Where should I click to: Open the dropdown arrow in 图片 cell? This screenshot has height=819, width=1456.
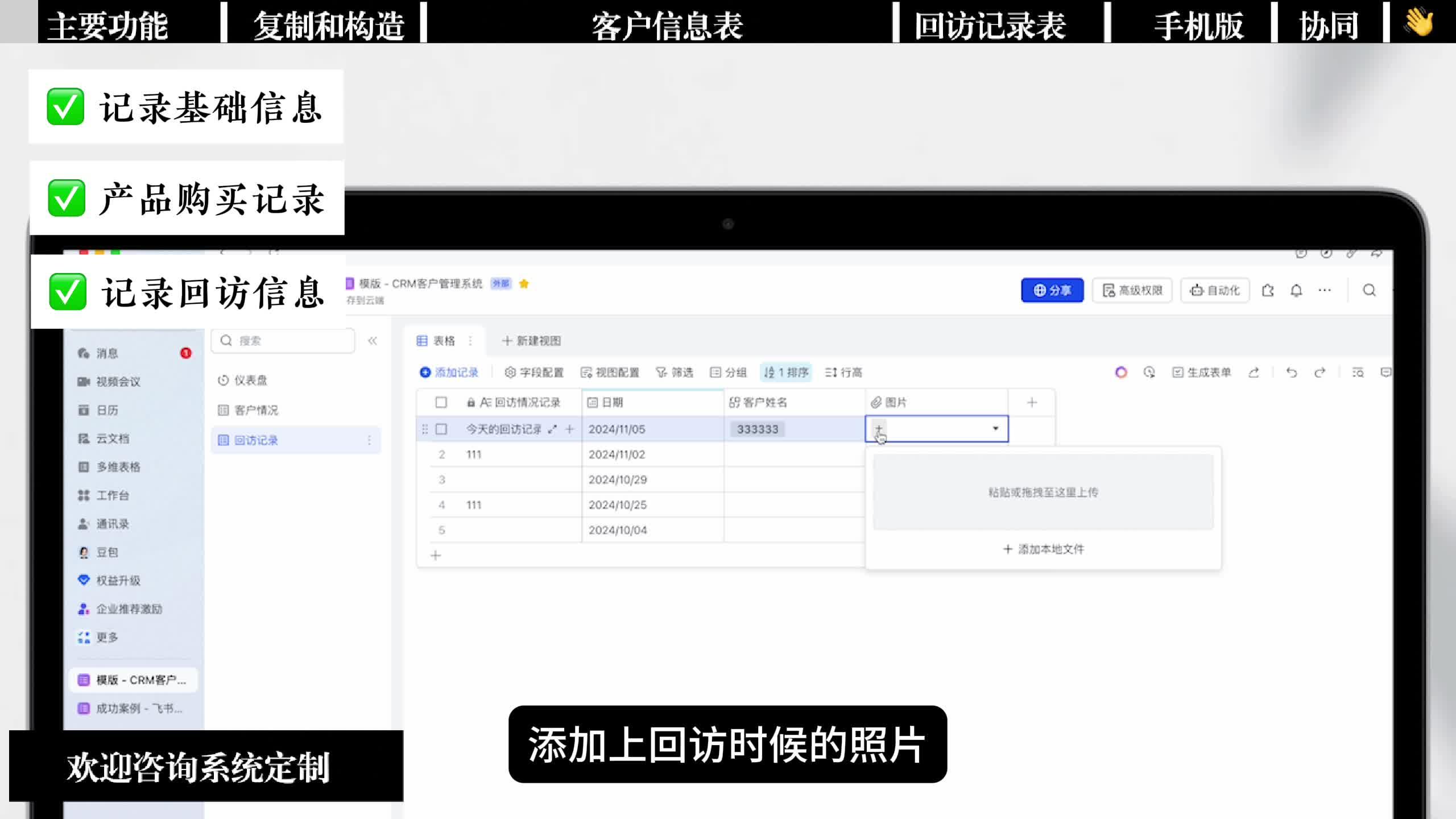pyautogui.click(x=995, y=428)
